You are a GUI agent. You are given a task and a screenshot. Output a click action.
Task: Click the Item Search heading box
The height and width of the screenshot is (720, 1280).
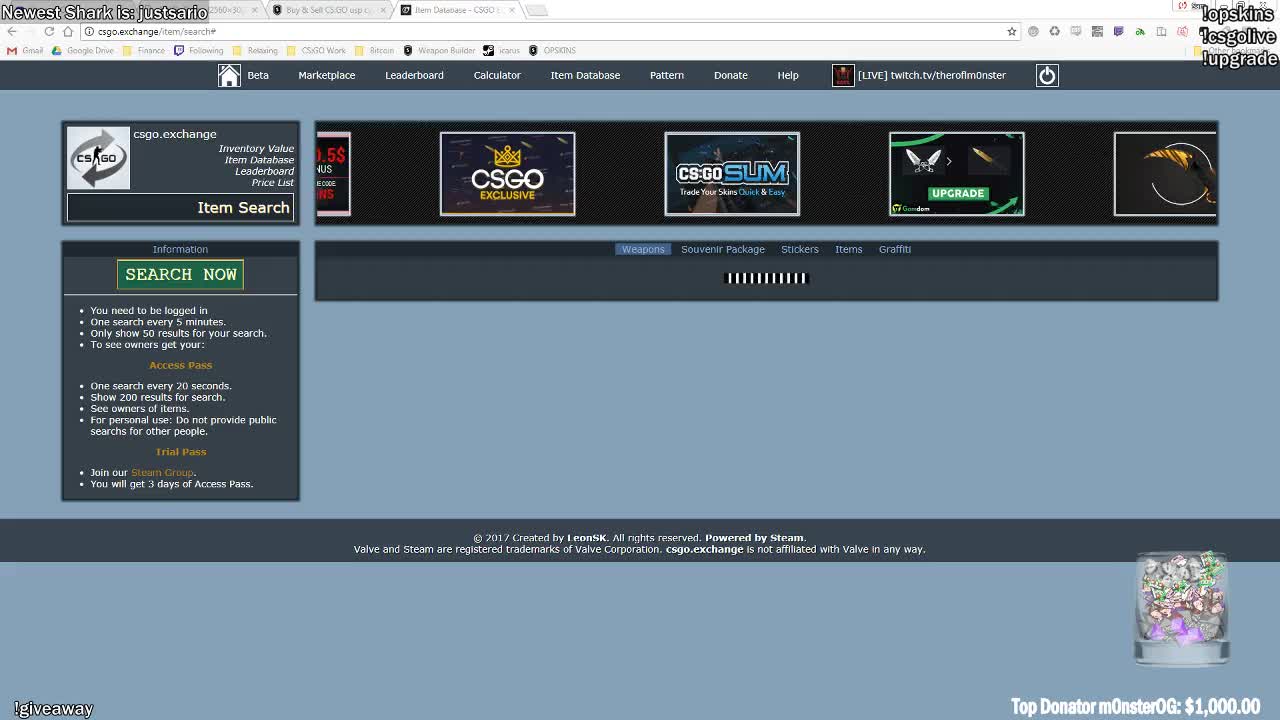click(x=181, y=207)
